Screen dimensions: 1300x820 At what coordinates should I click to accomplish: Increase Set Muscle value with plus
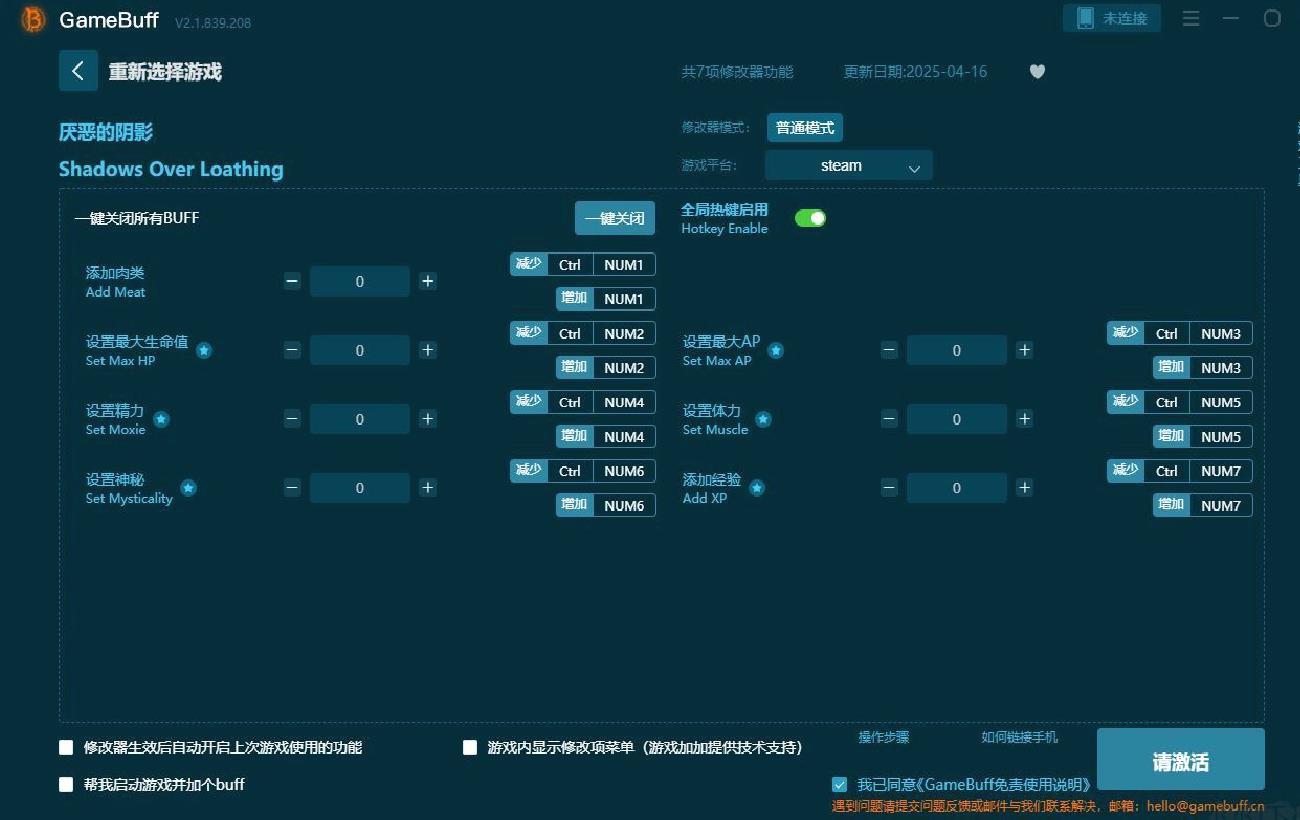click(1025, 420)
